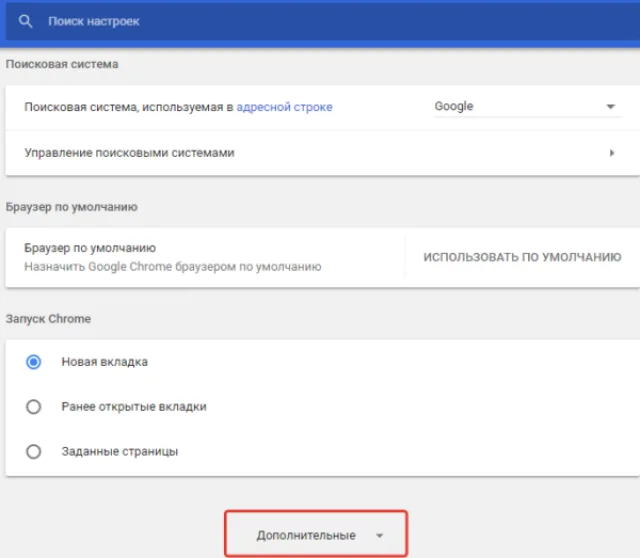
Task: Select 'Новая вкладка' radio button
Action: coord(33,362)
